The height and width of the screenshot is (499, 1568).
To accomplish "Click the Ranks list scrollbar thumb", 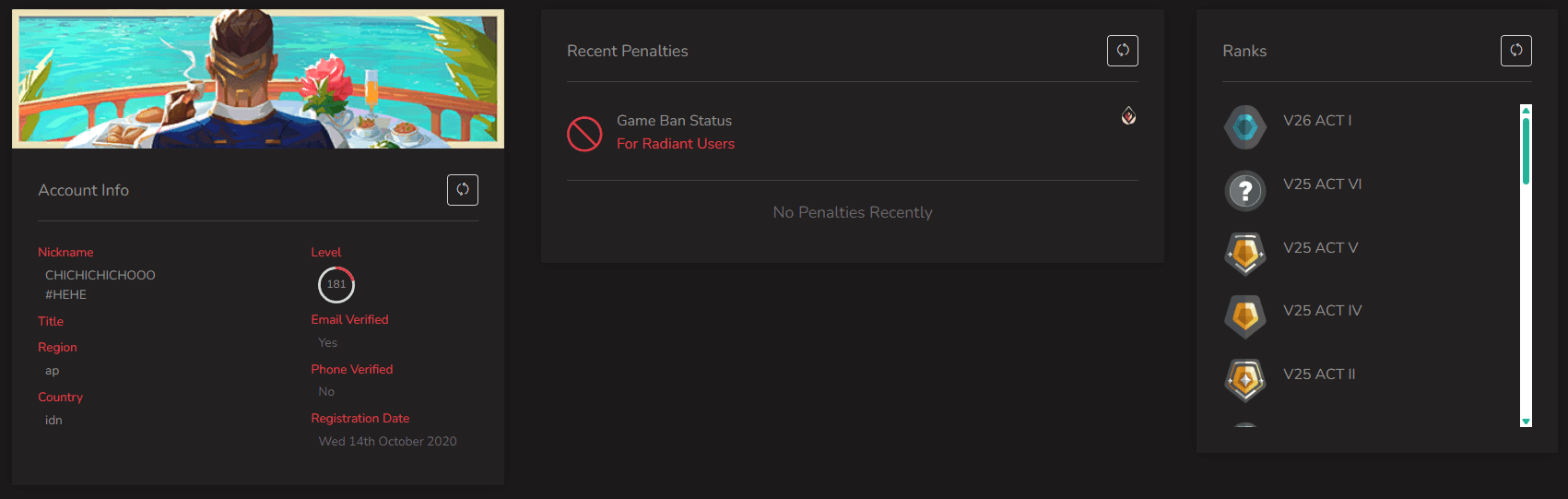I will coord(1526,149).
